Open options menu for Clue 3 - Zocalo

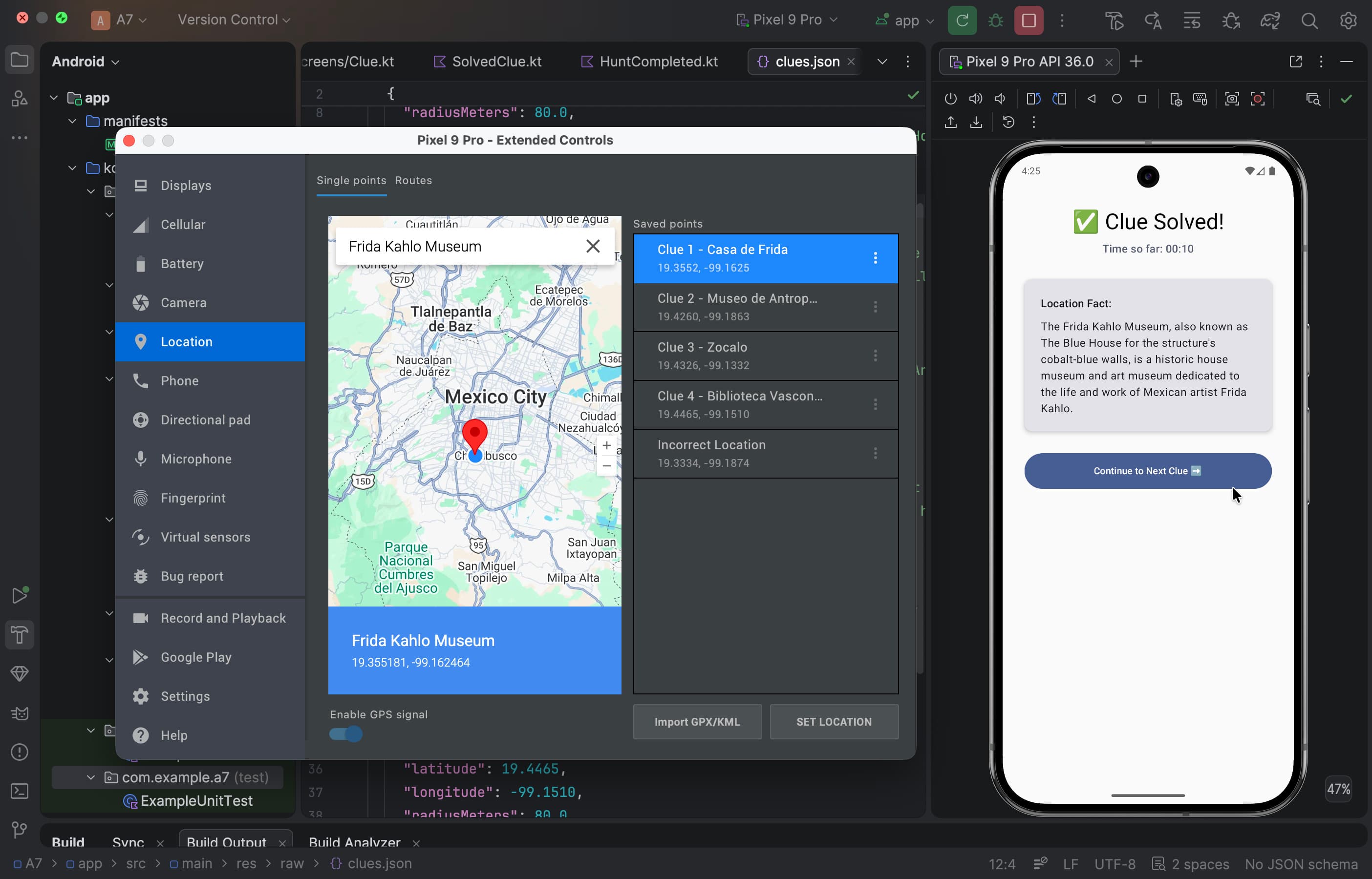click(x=875, y=356)
